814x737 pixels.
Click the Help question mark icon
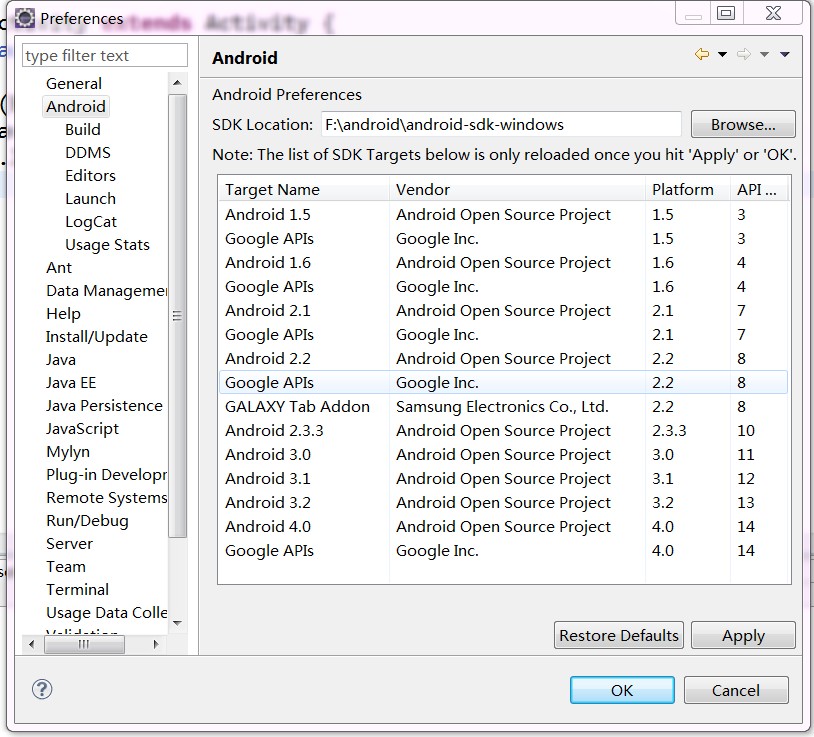[x=42, y=689]
